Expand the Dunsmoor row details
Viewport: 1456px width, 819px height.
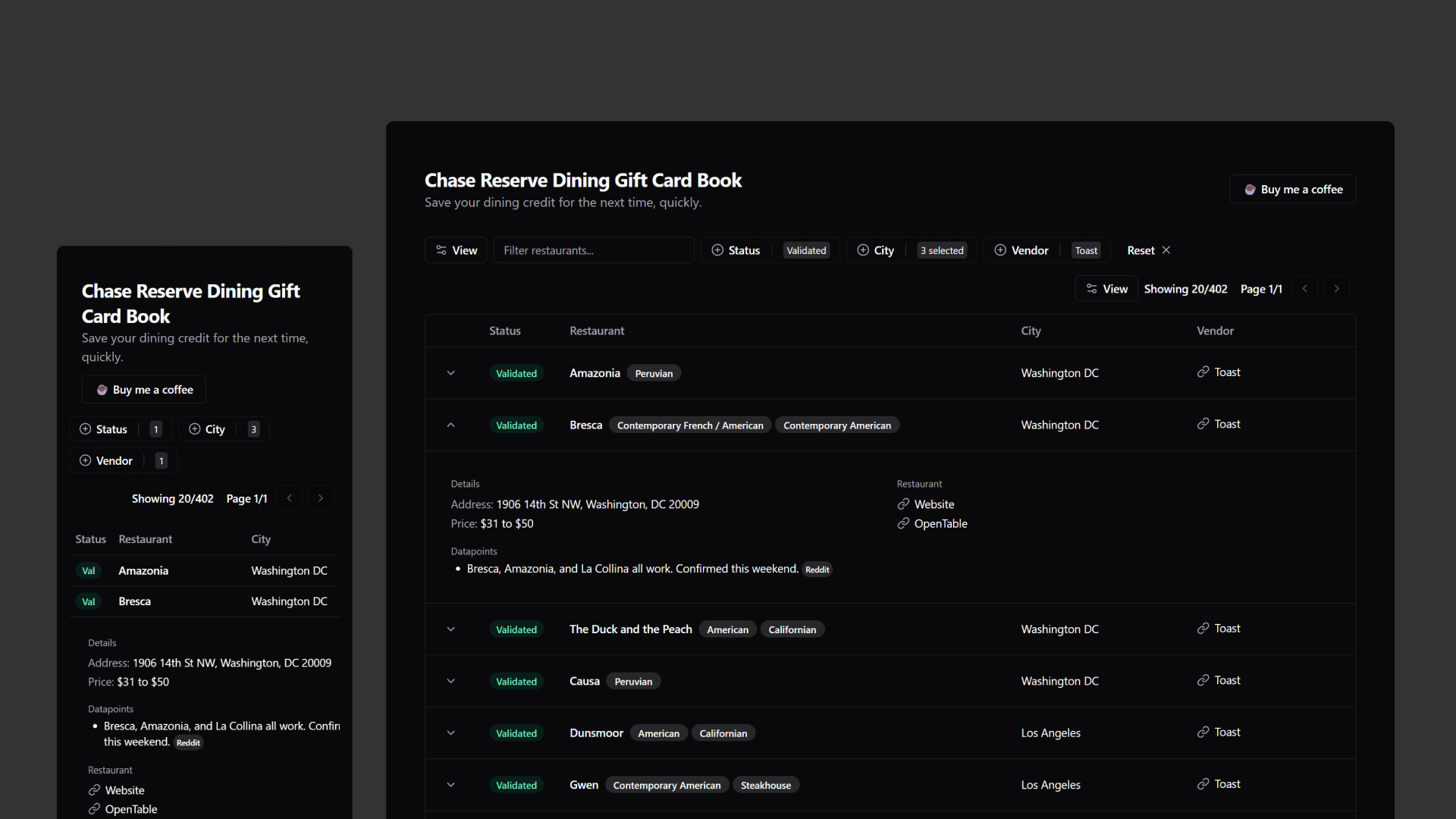pos(451,733)
